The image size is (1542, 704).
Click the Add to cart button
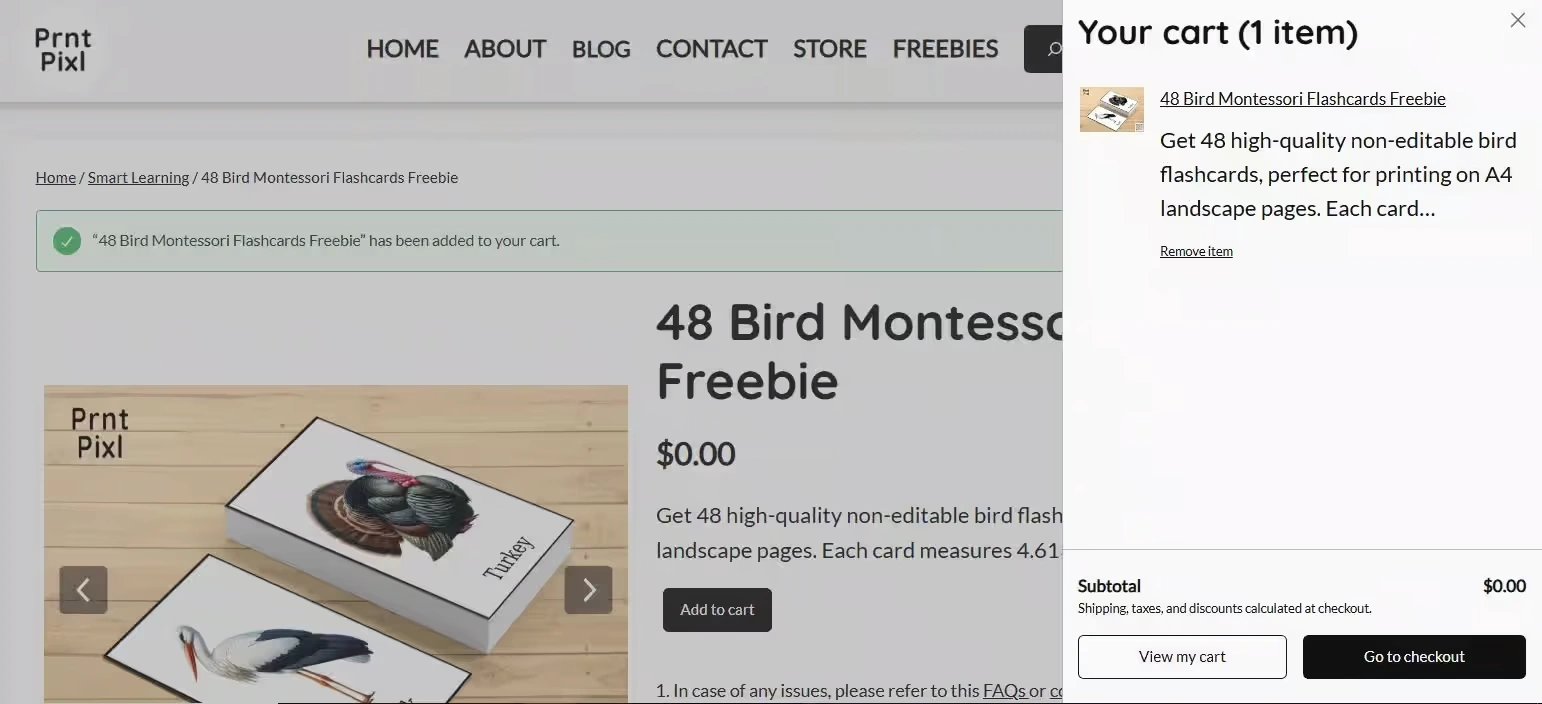717,610
